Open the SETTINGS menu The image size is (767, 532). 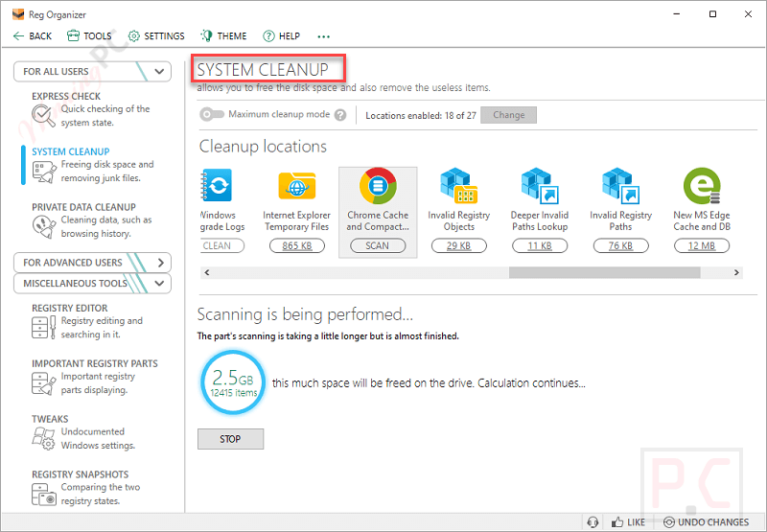click(157, 36)
